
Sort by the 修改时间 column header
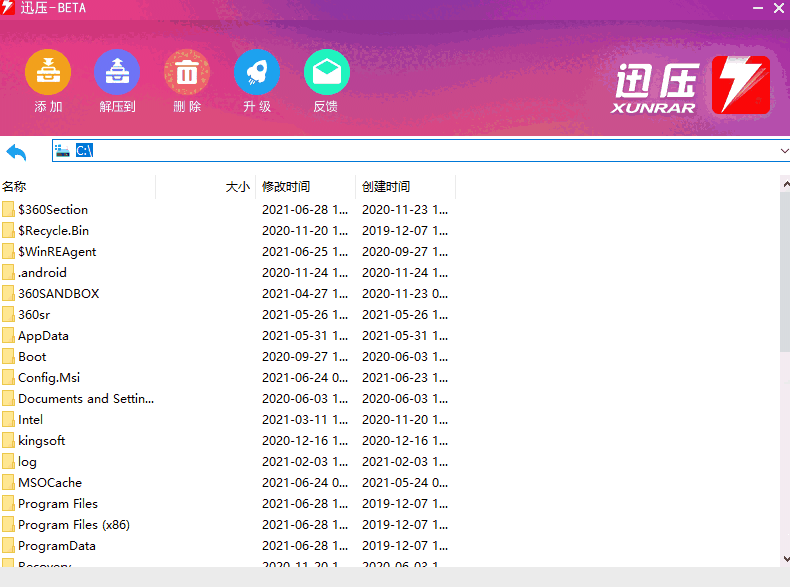coord(286,187)
